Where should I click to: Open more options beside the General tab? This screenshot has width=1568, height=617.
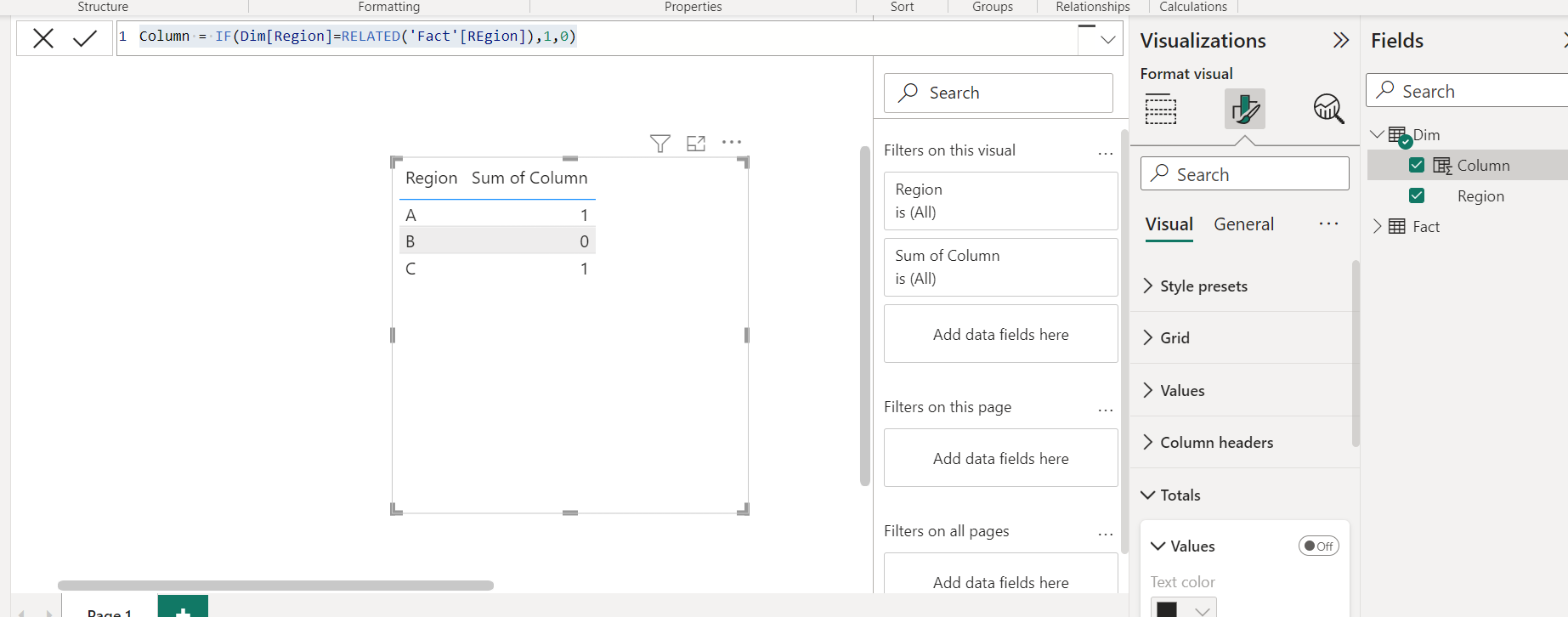(x=1329, y=224)
